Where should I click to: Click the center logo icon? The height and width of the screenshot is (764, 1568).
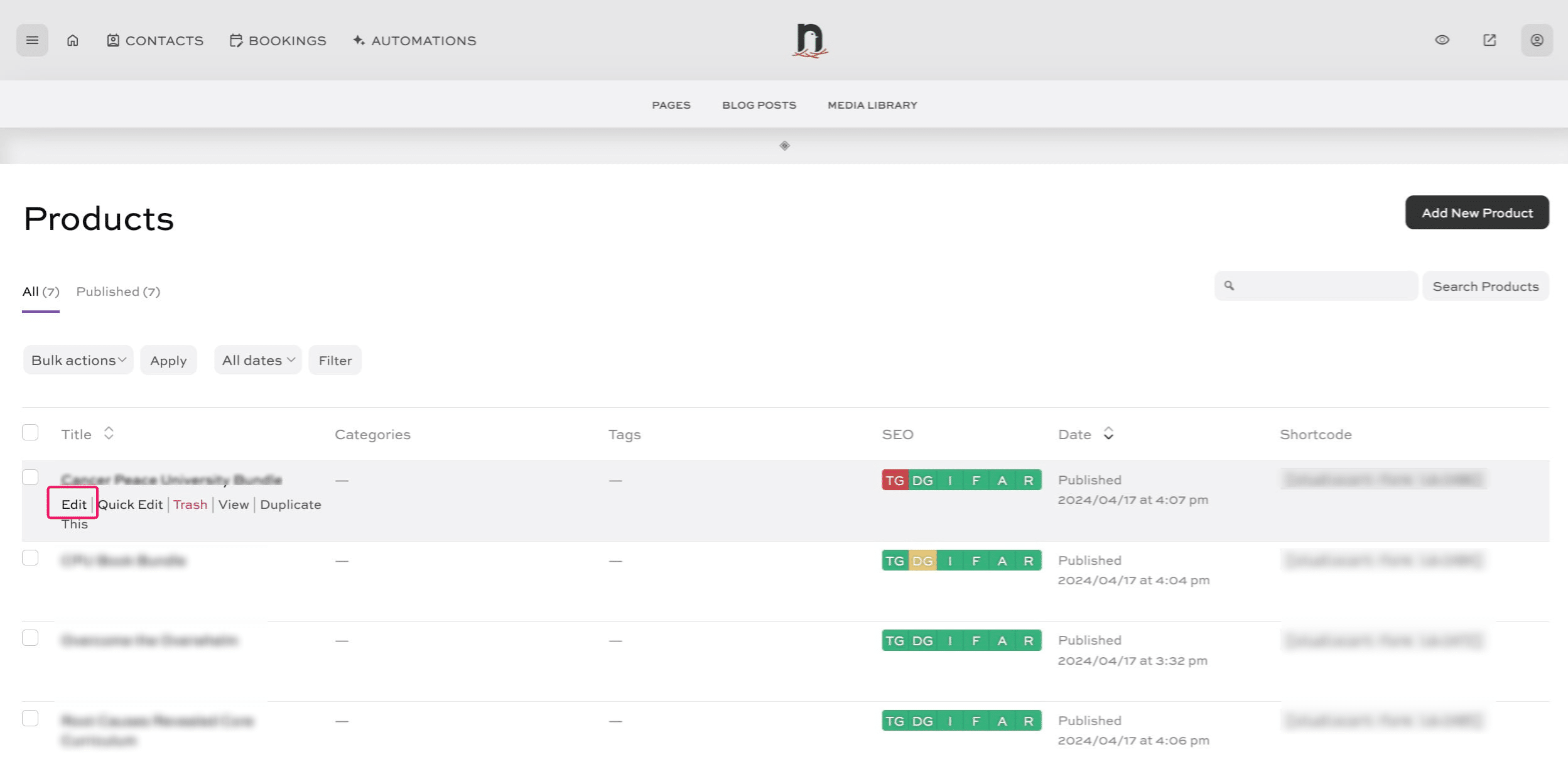809,40
